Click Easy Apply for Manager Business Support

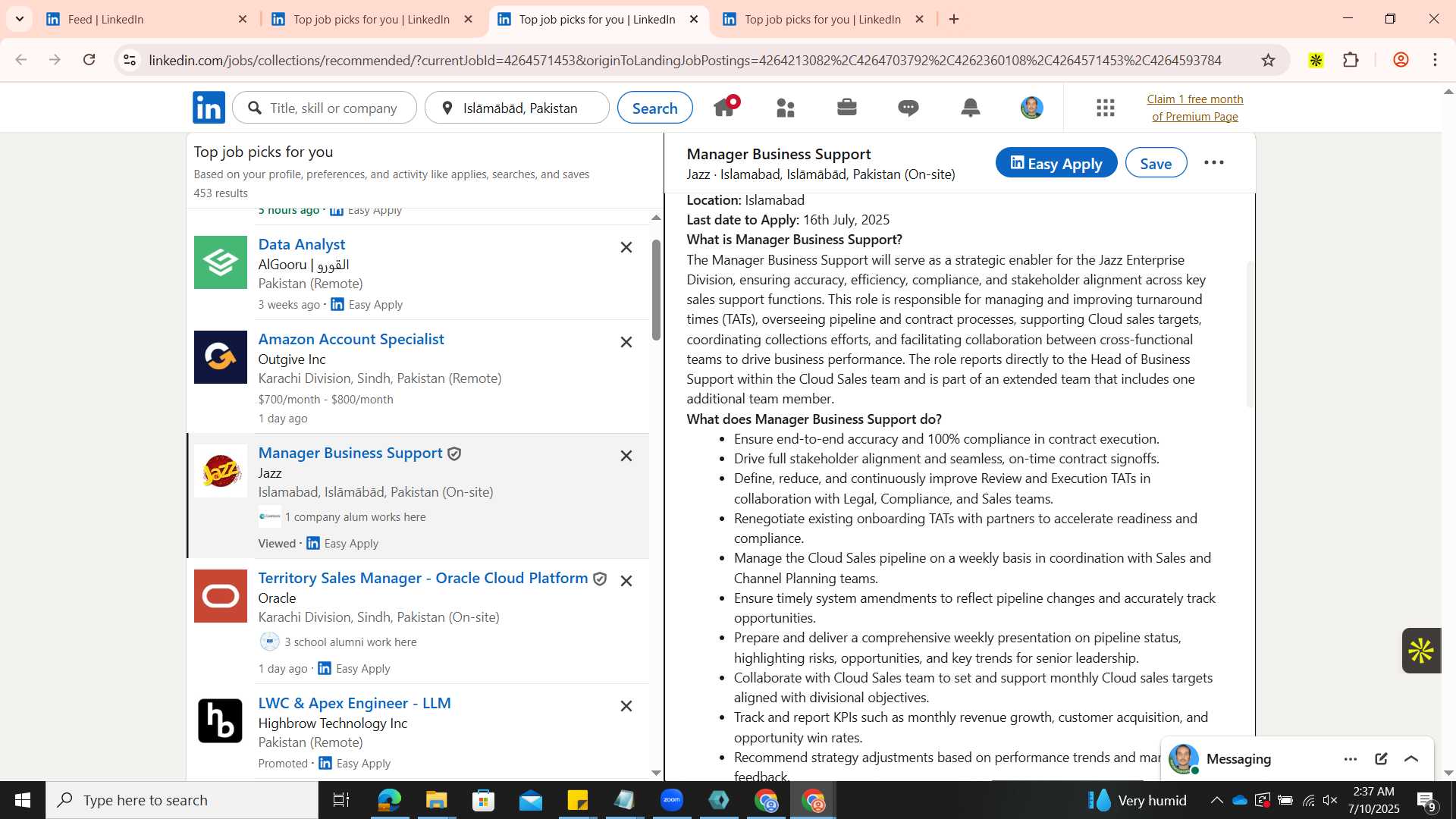click(1056, 162)
